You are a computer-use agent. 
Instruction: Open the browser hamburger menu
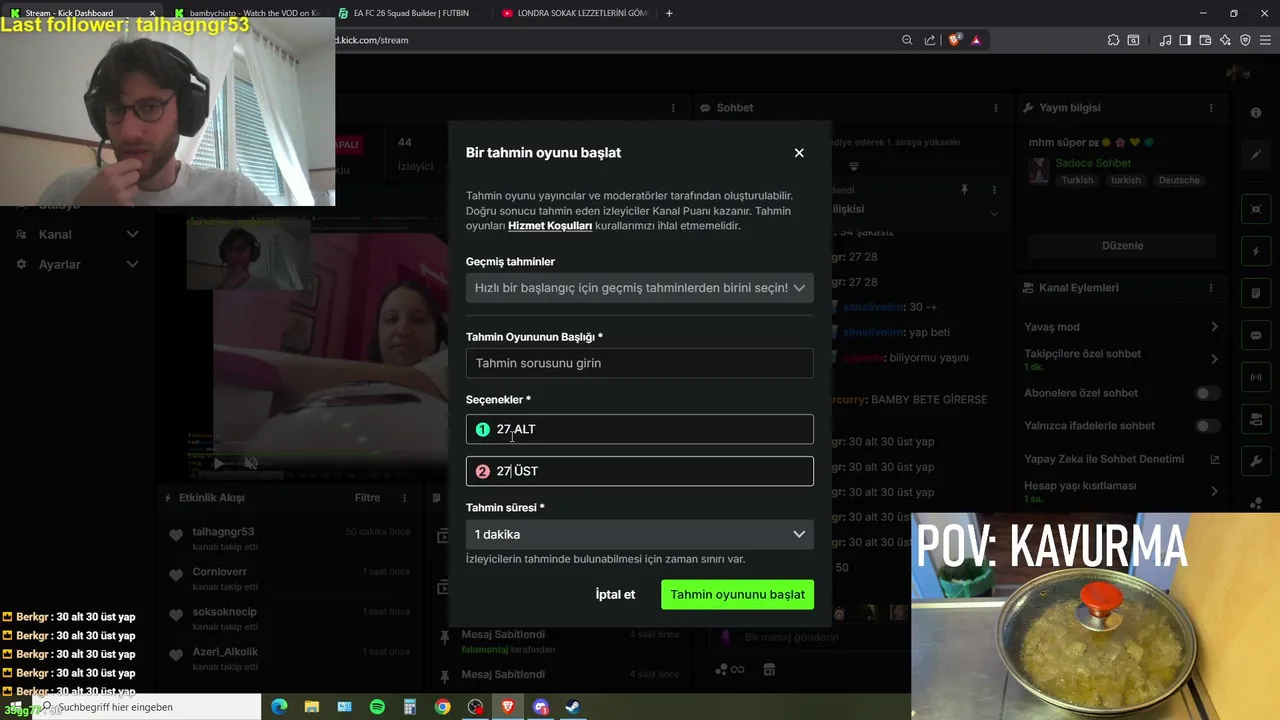click(1265, 40)
